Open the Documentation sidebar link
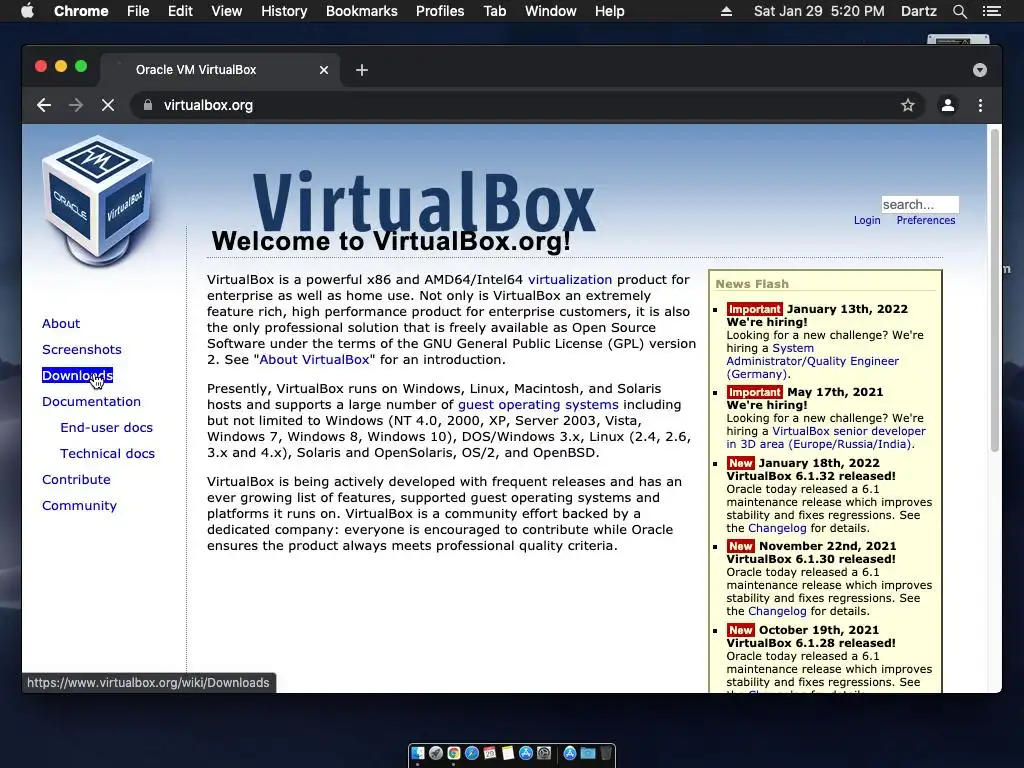 [x=91, y=402]
